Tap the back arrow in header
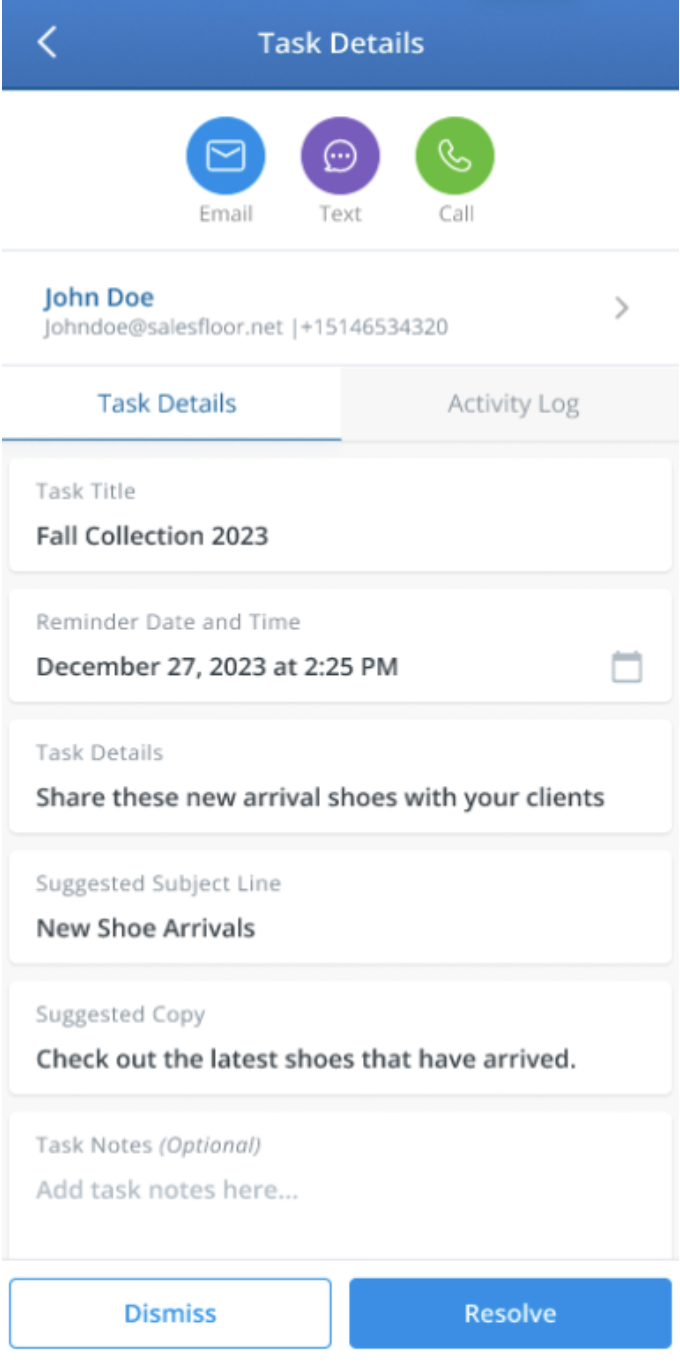 click(47, 43)
